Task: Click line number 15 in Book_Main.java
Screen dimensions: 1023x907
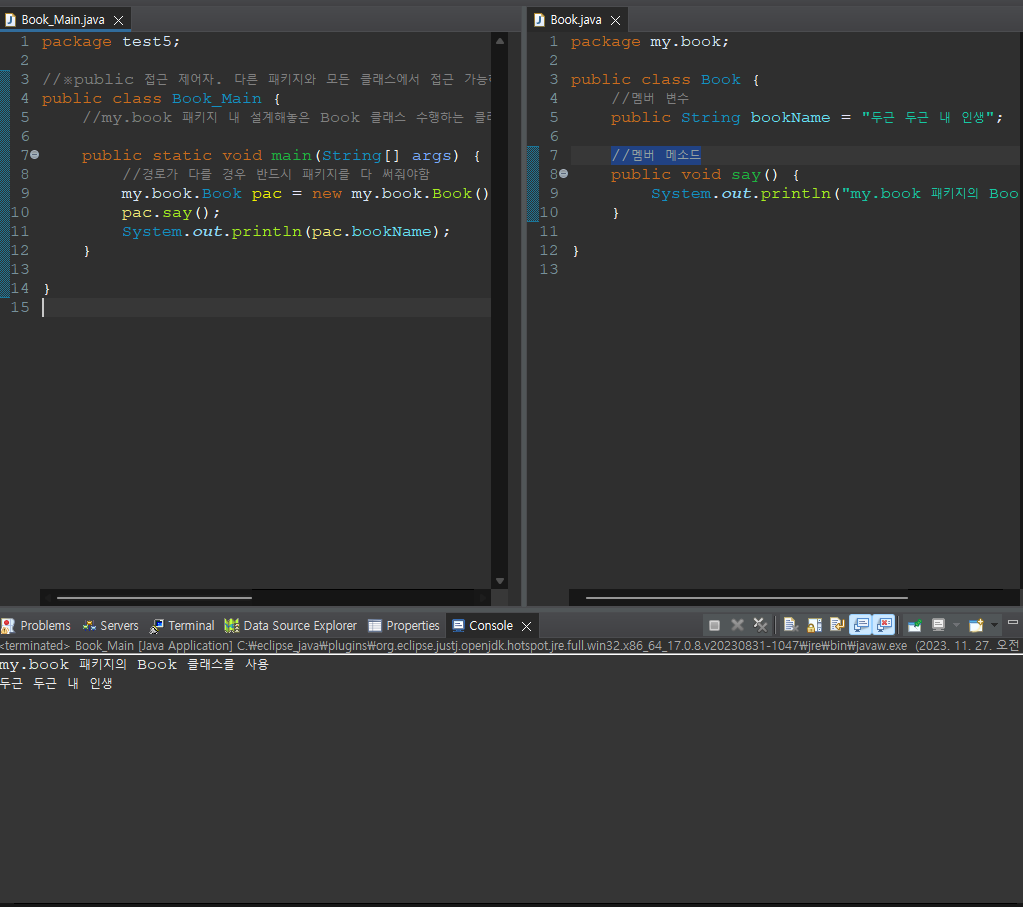Action: pos(20,307)
